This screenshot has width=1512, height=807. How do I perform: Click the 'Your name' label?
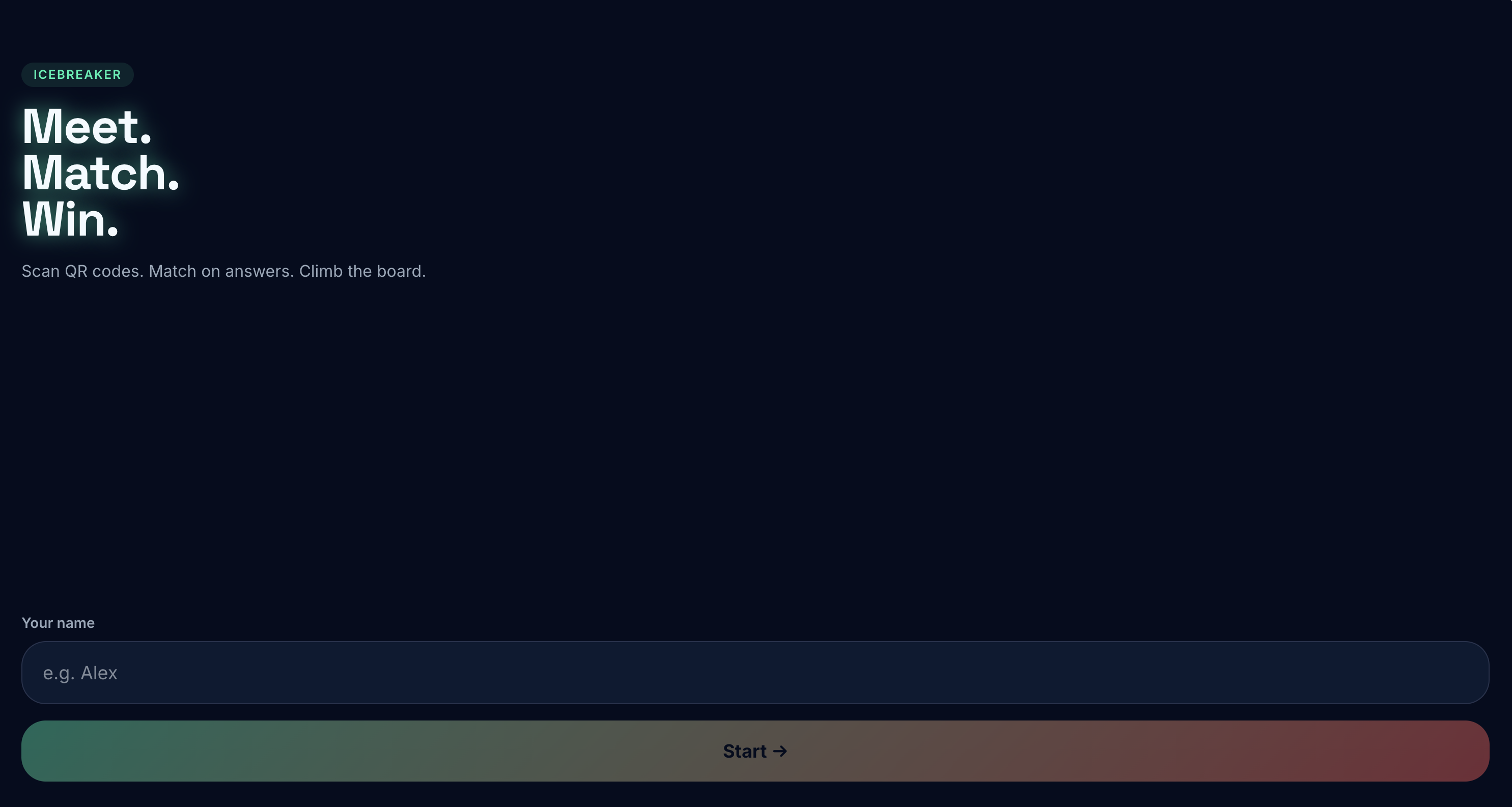pyautogui.click(x=58, y=623)
